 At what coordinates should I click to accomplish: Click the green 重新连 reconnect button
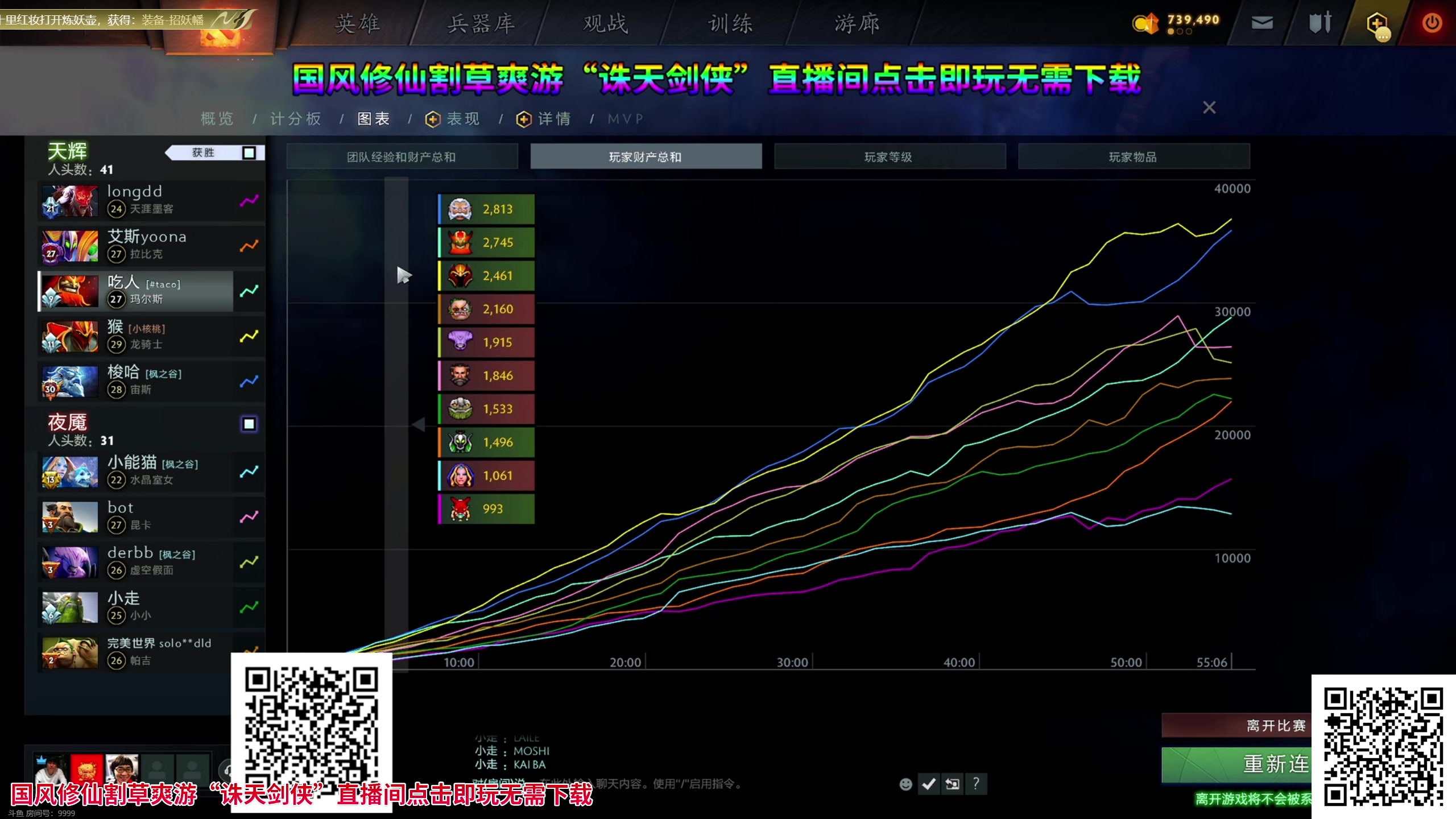coord(1236,764)
